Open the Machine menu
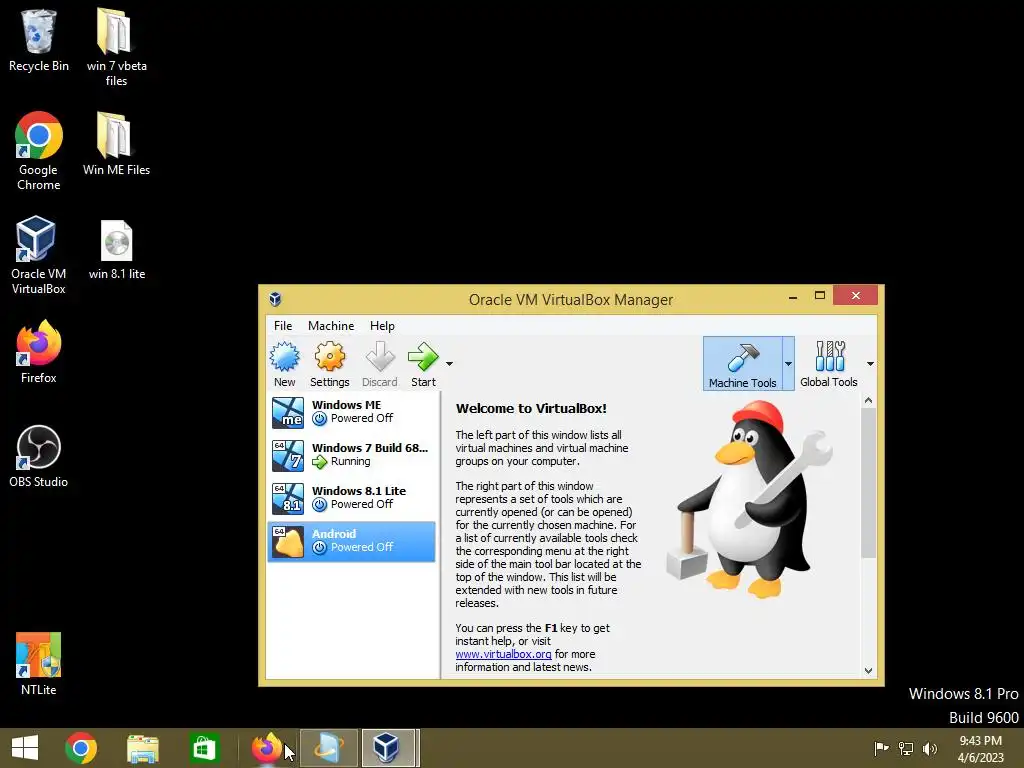Image resolution: width=1024 pixels, height=768 pixels. pos(331,325)
